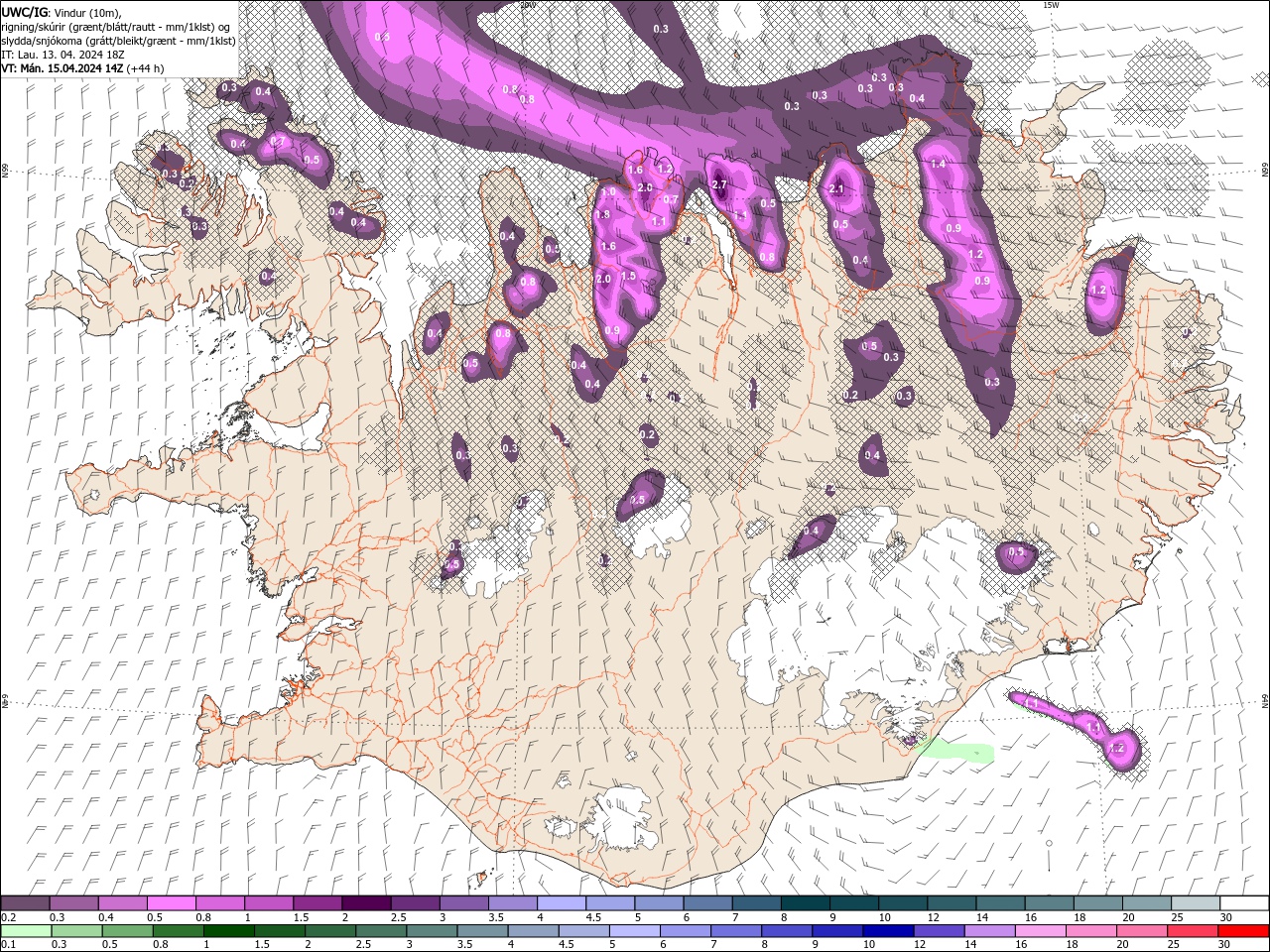Click the '15W' longitude label at the top

[1051, 5]
